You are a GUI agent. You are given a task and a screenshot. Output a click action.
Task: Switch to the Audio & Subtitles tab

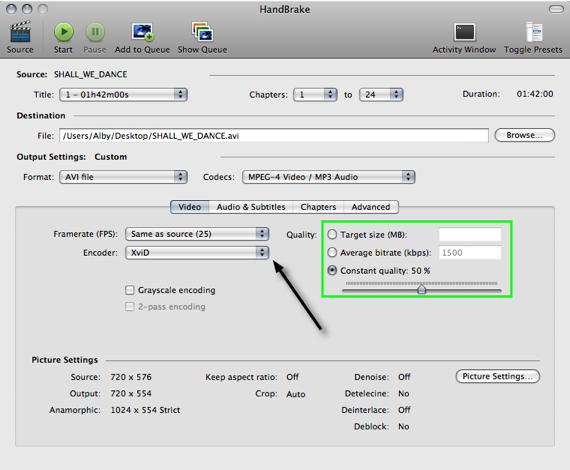point(251,207)
